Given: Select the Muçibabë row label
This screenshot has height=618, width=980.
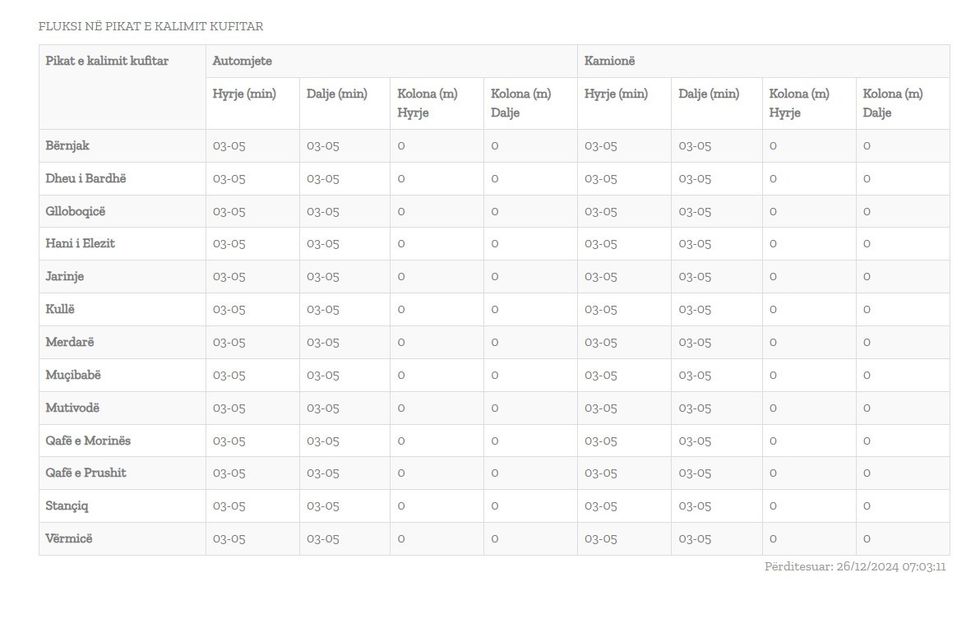Looking at the screenshot, I should pos(73,375).
